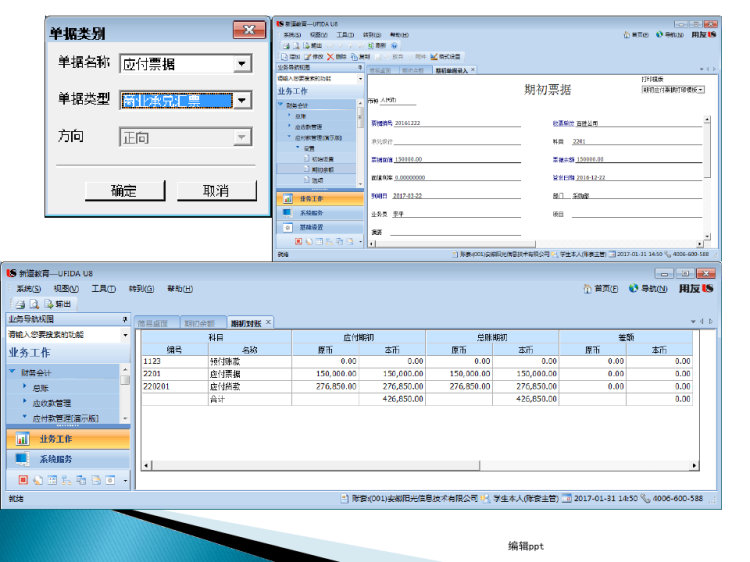750x562 pixels.
Task: Click grid table icon in lower window sidebar strip
Action: [52, 480]
